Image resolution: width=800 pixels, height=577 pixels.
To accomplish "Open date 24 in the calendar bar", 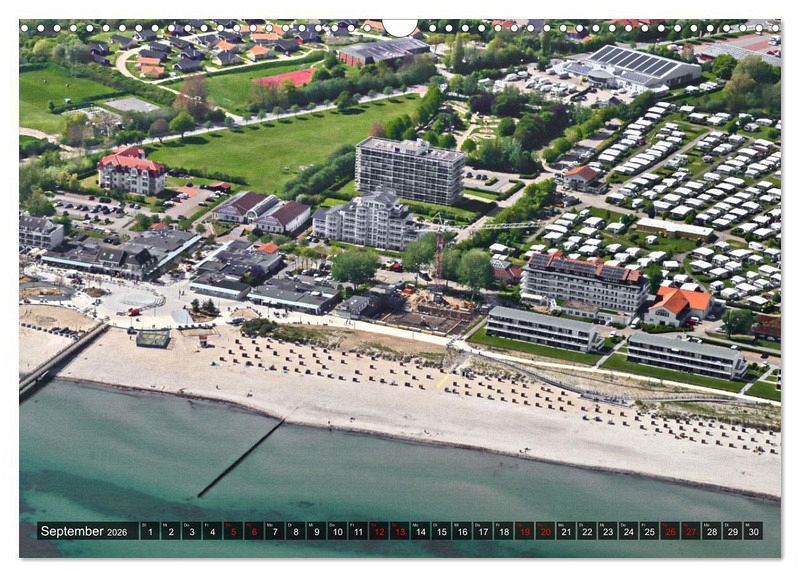I will click(x=629, y=531).
